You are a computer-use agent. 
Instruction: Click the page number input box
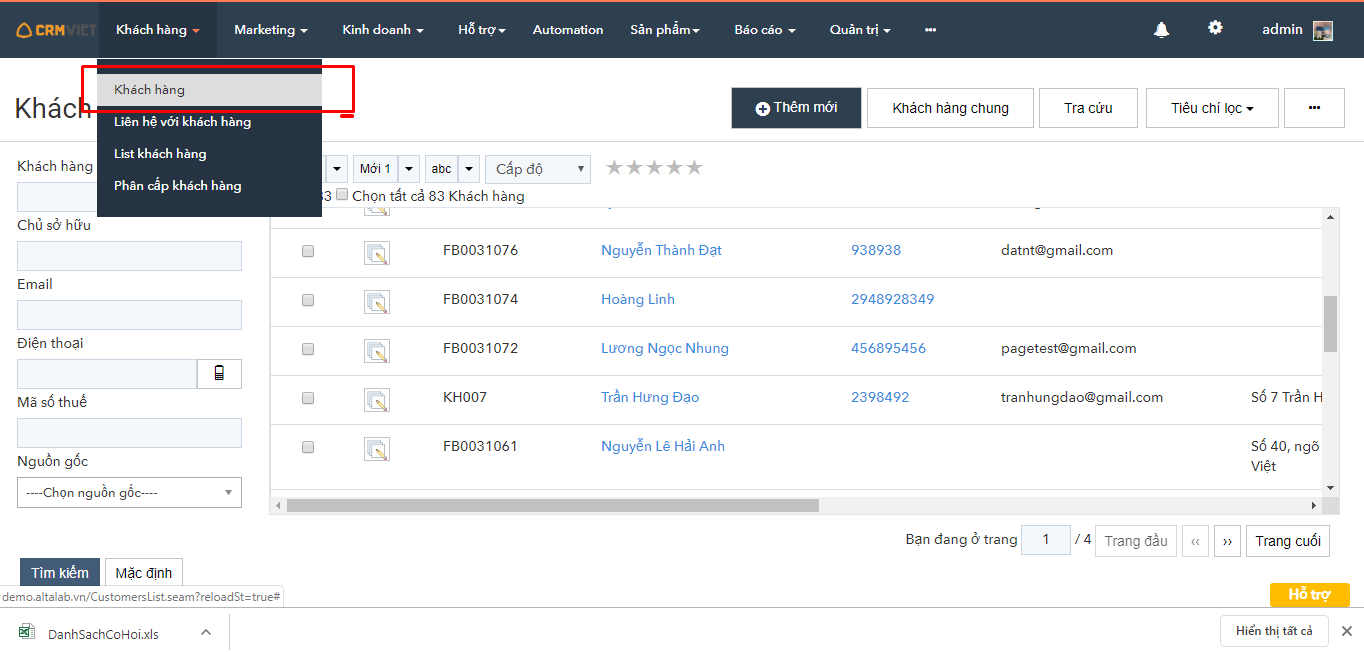pyautogui.click(x=1046, y=540)
